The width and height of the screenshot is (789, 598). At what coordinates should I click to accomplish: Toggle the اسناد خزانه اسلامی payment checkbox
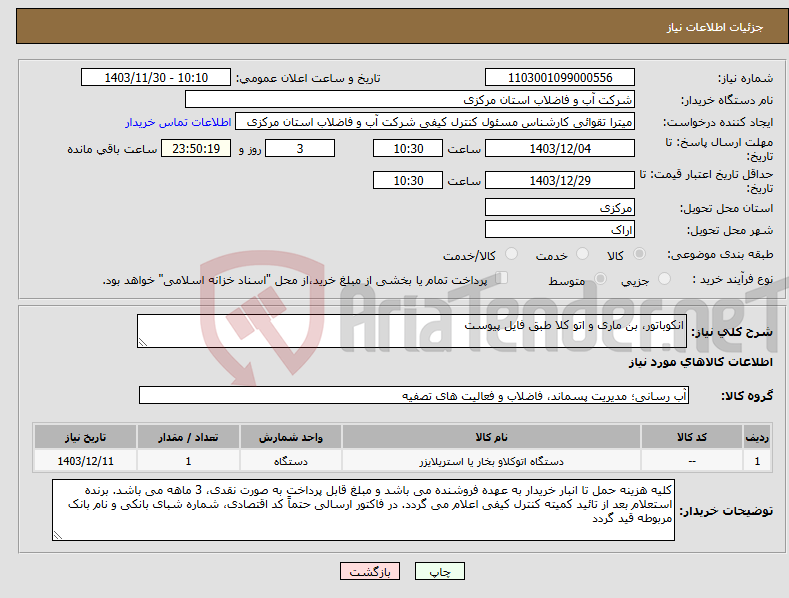point(501,277)
